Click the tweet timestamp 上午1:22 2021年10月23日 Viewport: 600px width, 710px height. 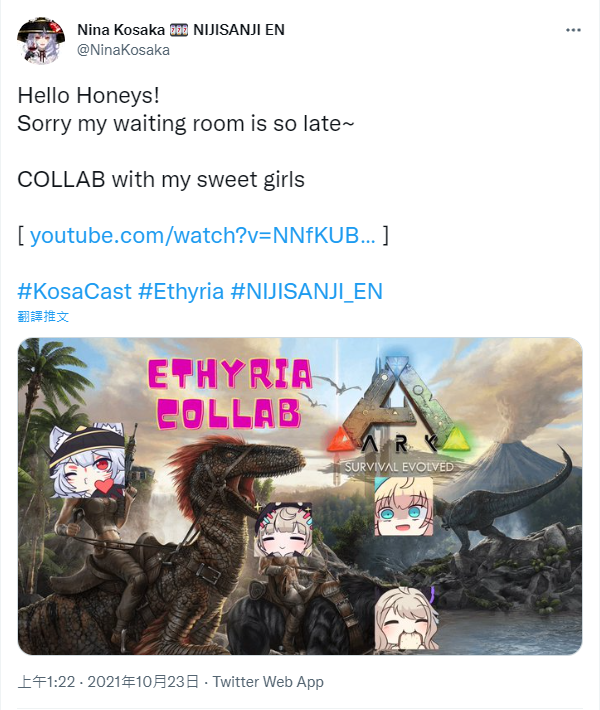108,681
